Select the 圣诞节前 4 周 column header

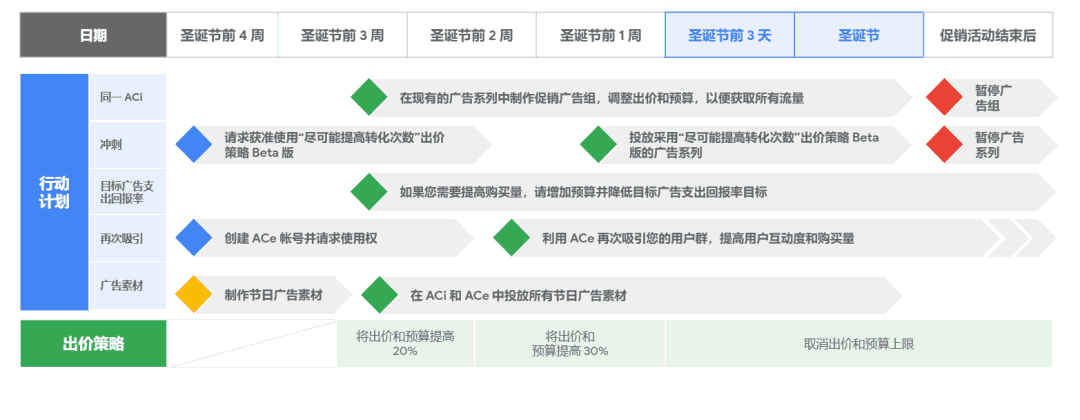(x=222, y=35)
